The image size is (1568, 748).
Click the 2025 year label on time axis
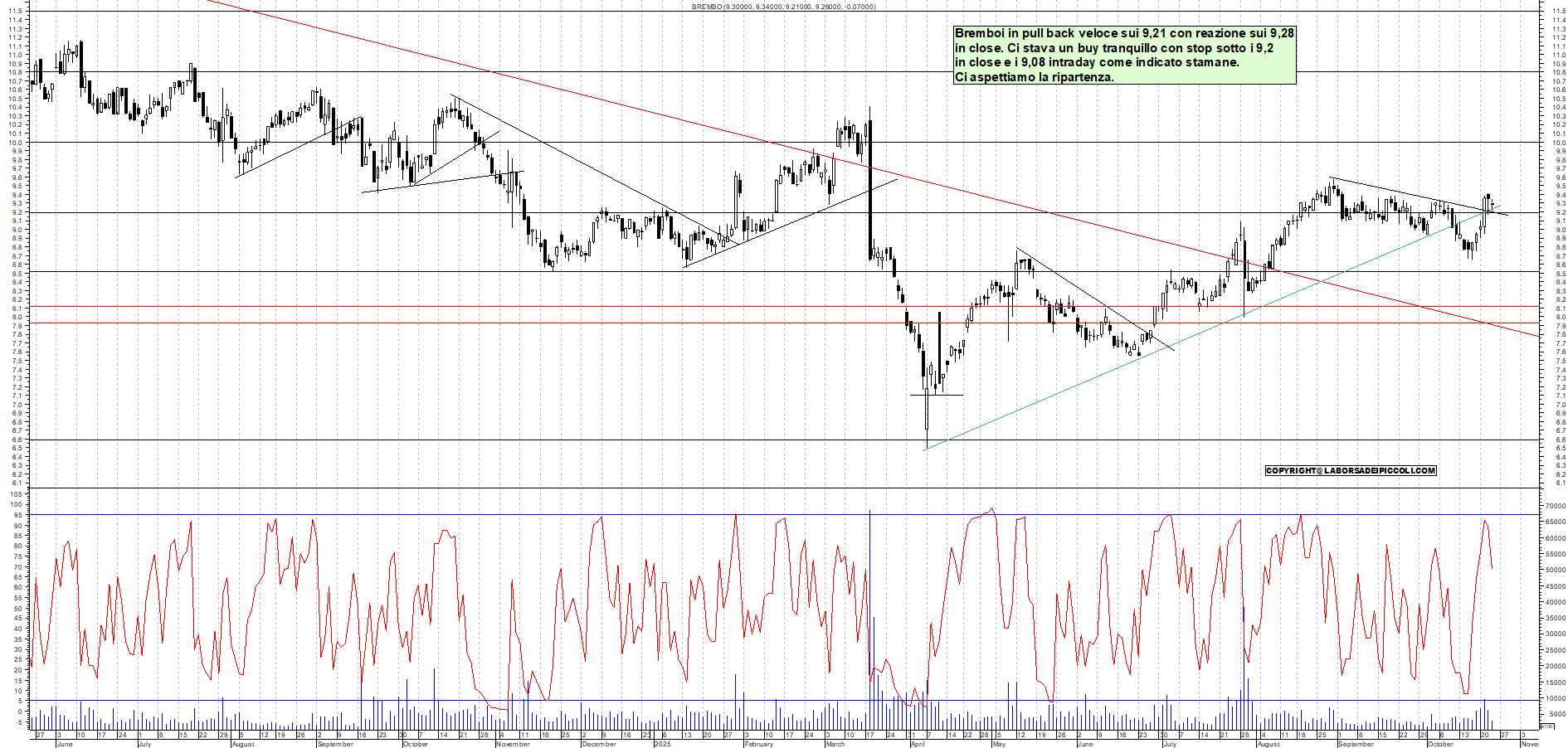pyautogui.click(x=662, y=744)
